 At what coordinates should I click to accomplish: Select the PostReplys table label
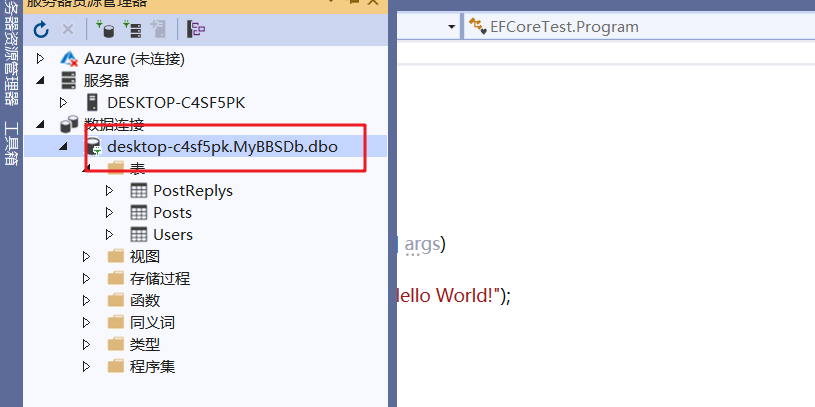click(193, 191)
